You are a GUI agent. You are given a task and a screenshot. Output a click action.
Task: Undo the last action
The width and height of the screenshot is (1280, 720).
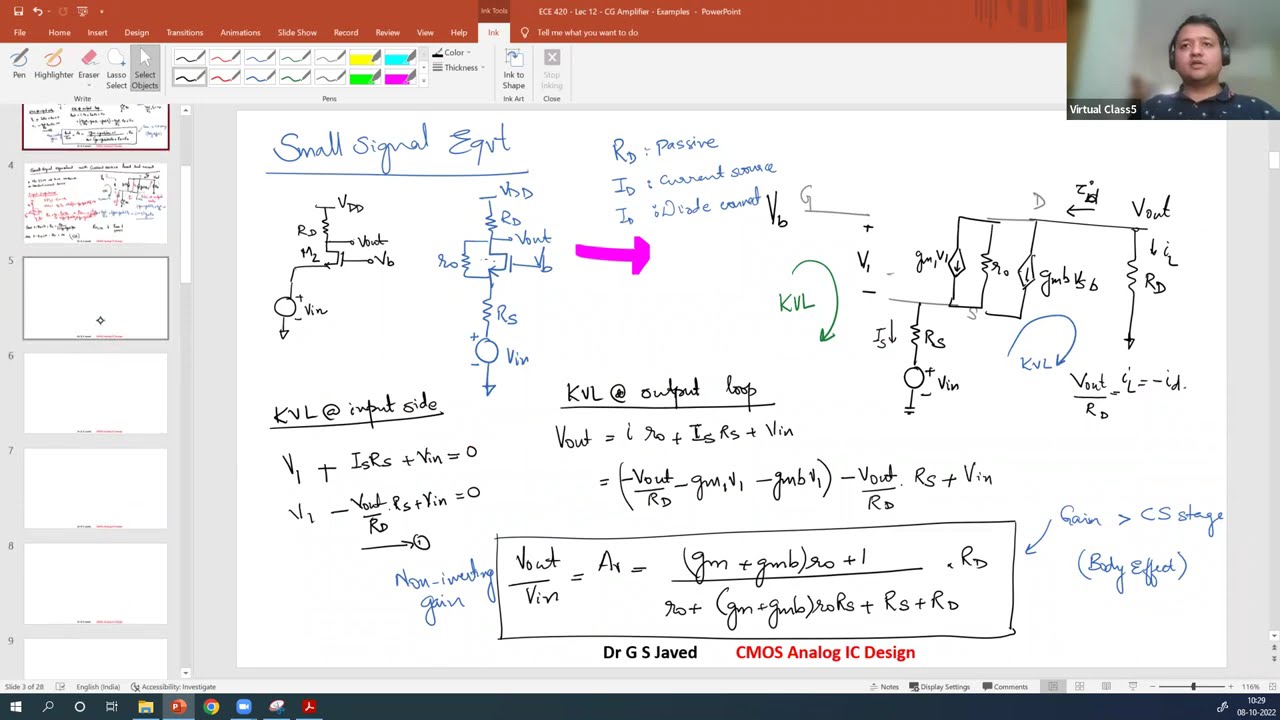pos(37,11)
